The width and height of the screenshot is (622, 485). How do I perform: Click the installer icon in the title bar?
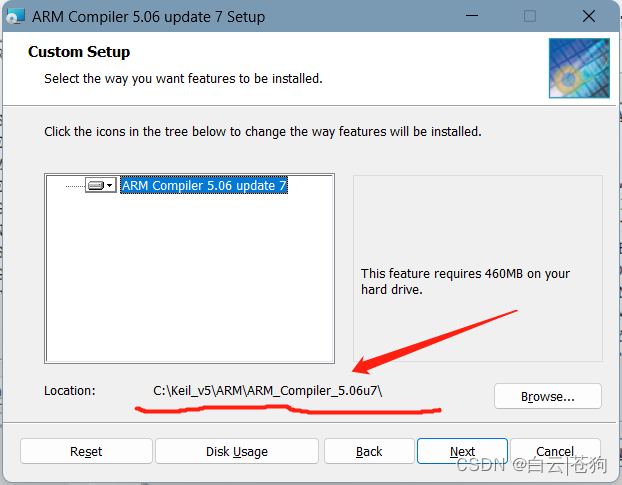(x=15, y=17)
